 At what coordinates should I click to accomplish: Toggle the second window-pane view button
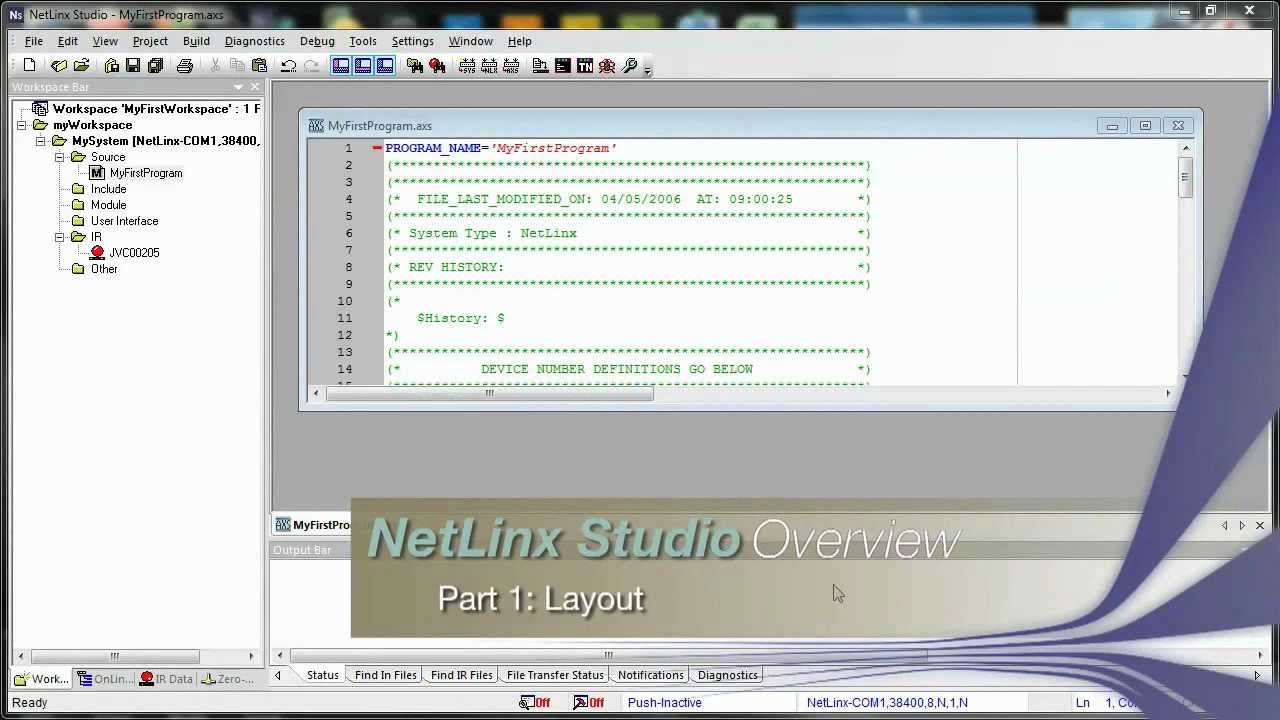363,66
